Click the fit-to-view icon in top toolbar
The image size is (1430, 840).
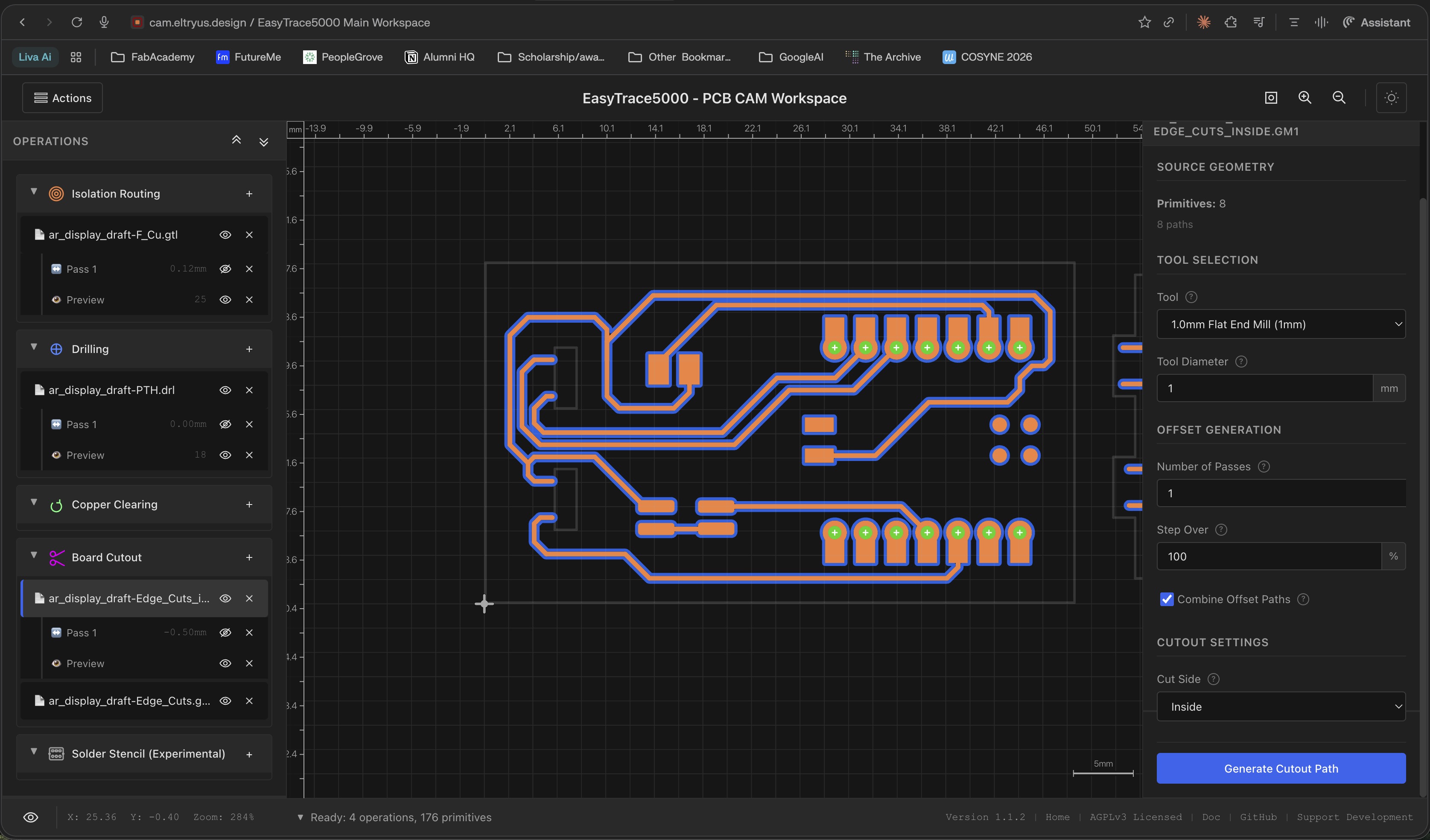coord(1270,98)
